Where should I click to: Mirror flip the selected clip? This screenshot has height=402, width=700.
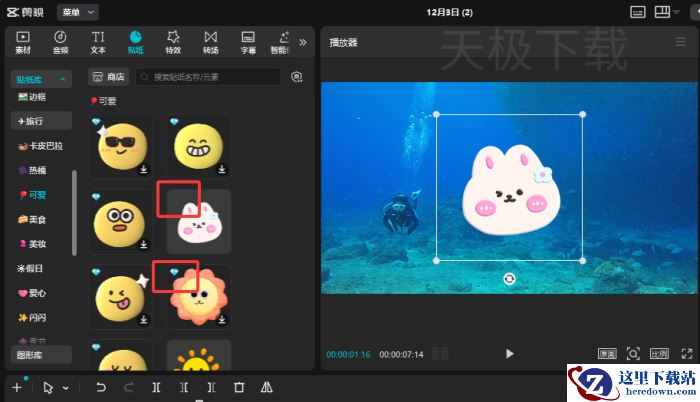click(267, 387)
